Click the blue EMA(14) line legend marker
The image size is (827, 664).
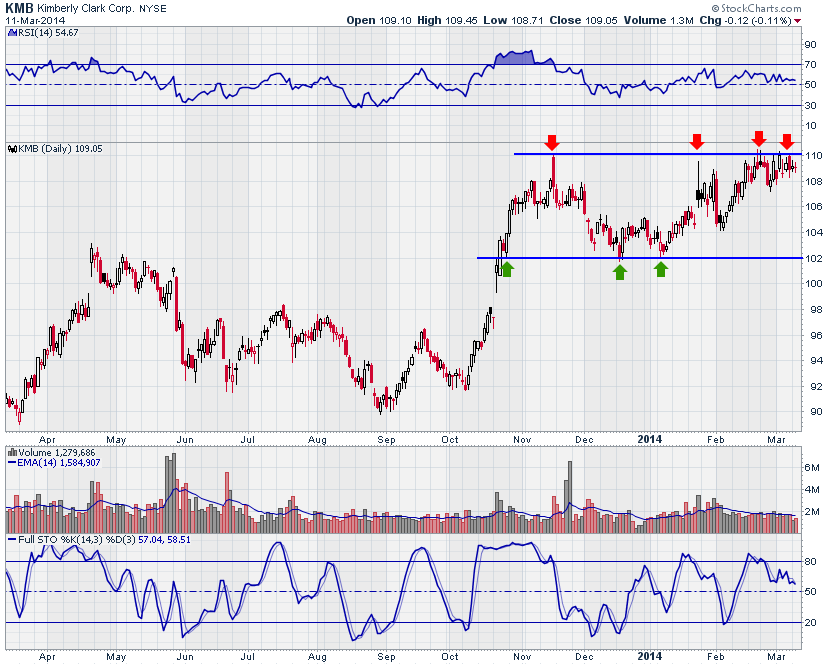[12, 463]
